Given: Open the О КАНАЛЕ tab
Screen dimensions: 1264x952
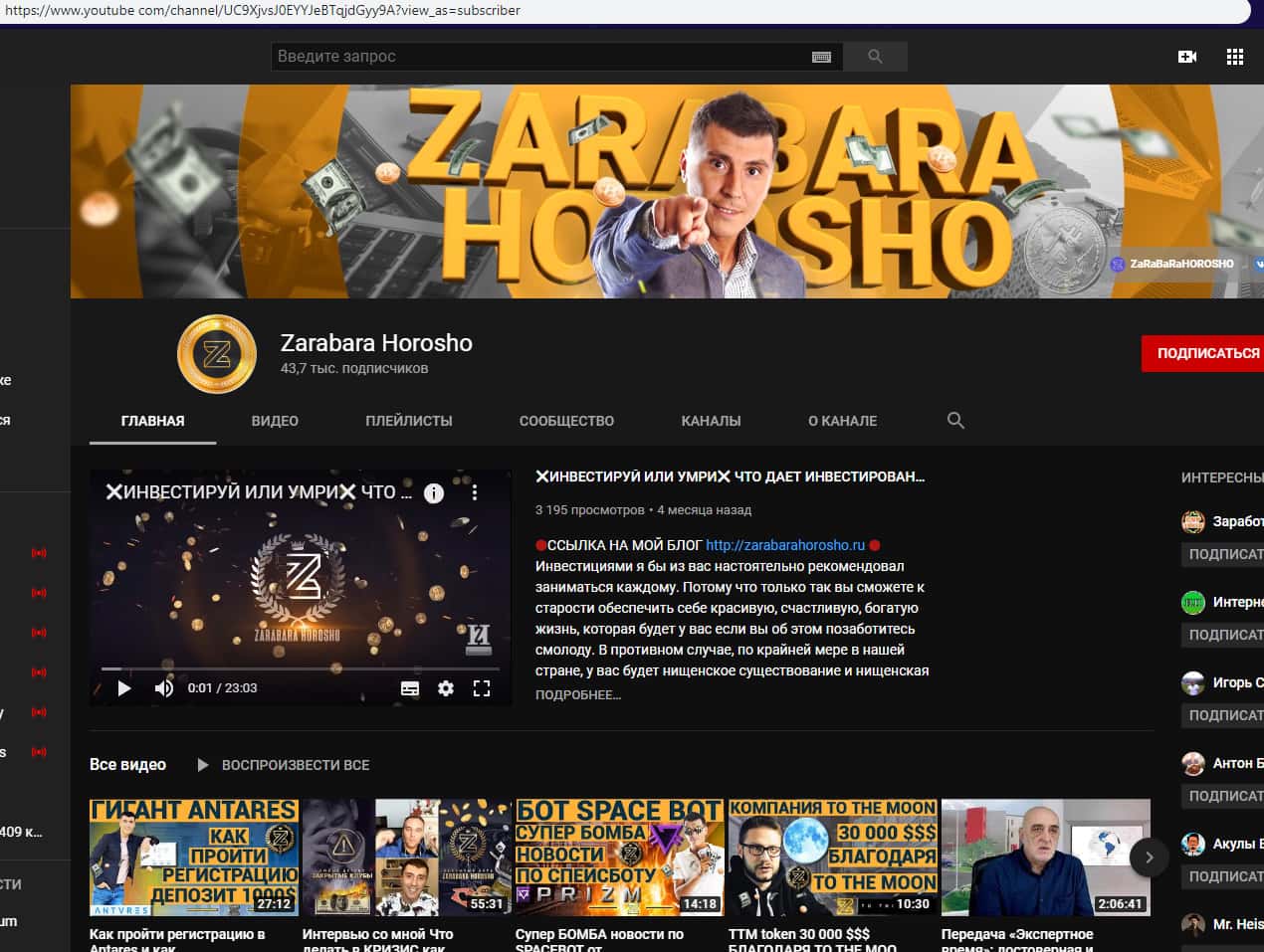Looking at the screenshot, I should [x=842, y=421].
